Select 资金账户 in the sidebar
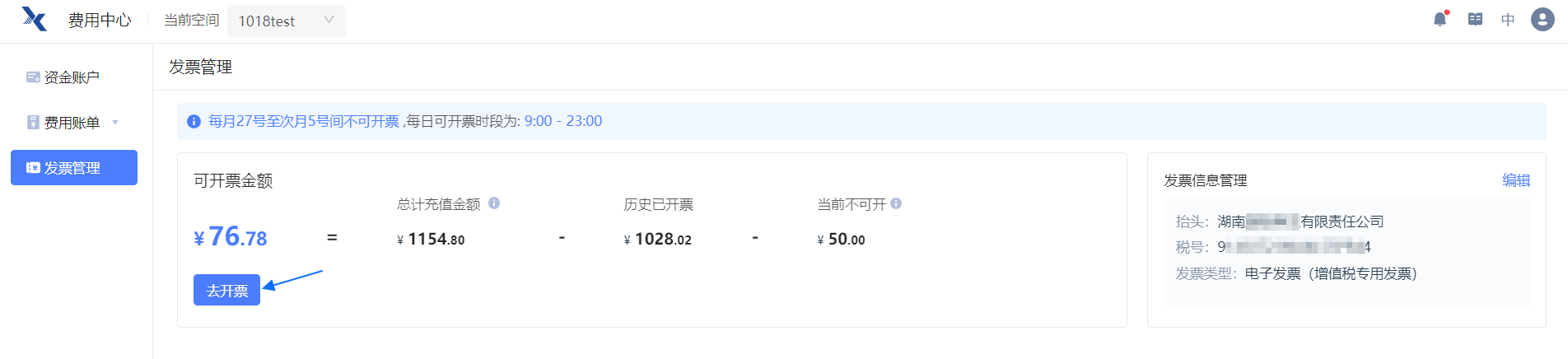Viewport: 1568px width, 359px height. (x=72, y=77)
